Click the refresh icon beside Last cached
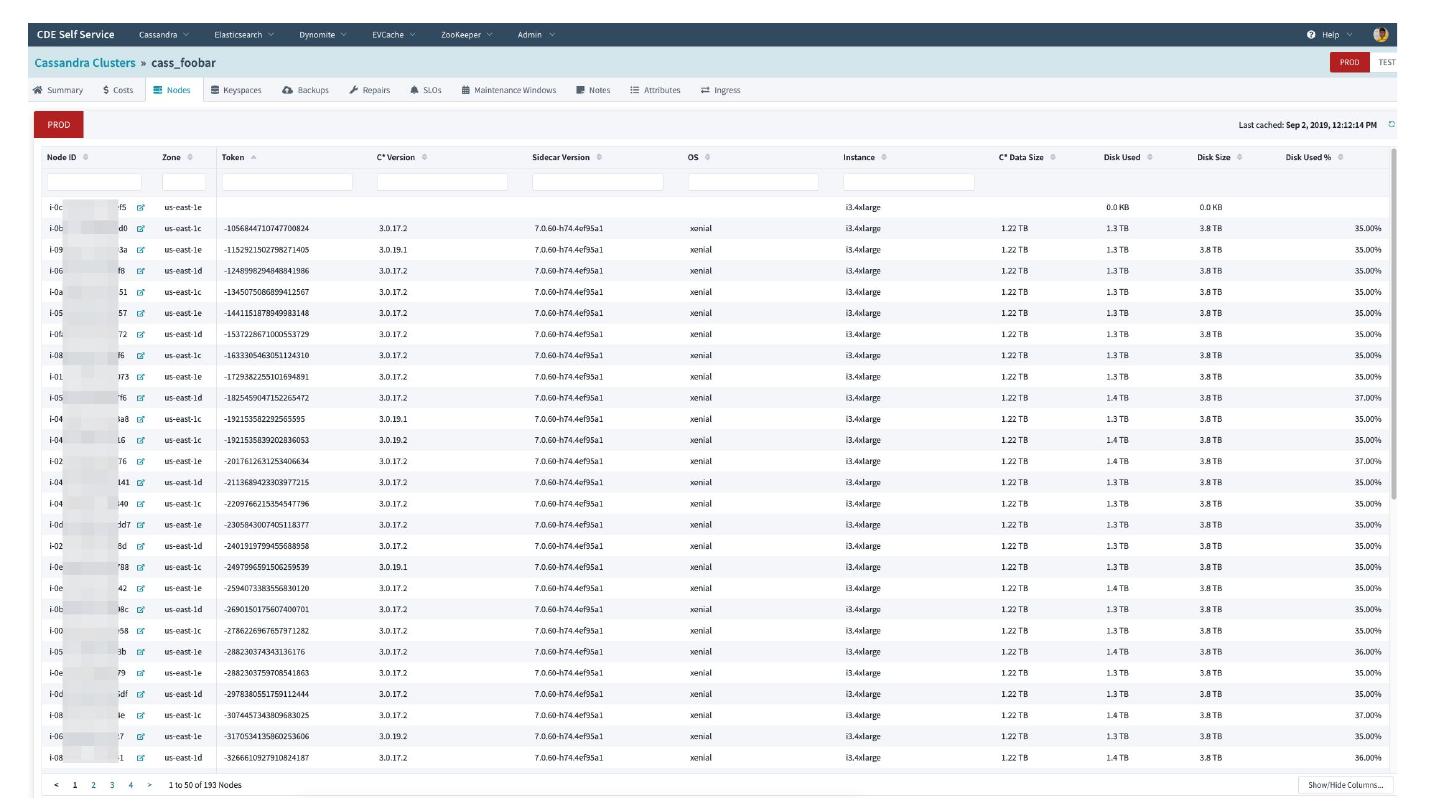The height and width of the screenshot is (810, 1440). (1391, 125)
